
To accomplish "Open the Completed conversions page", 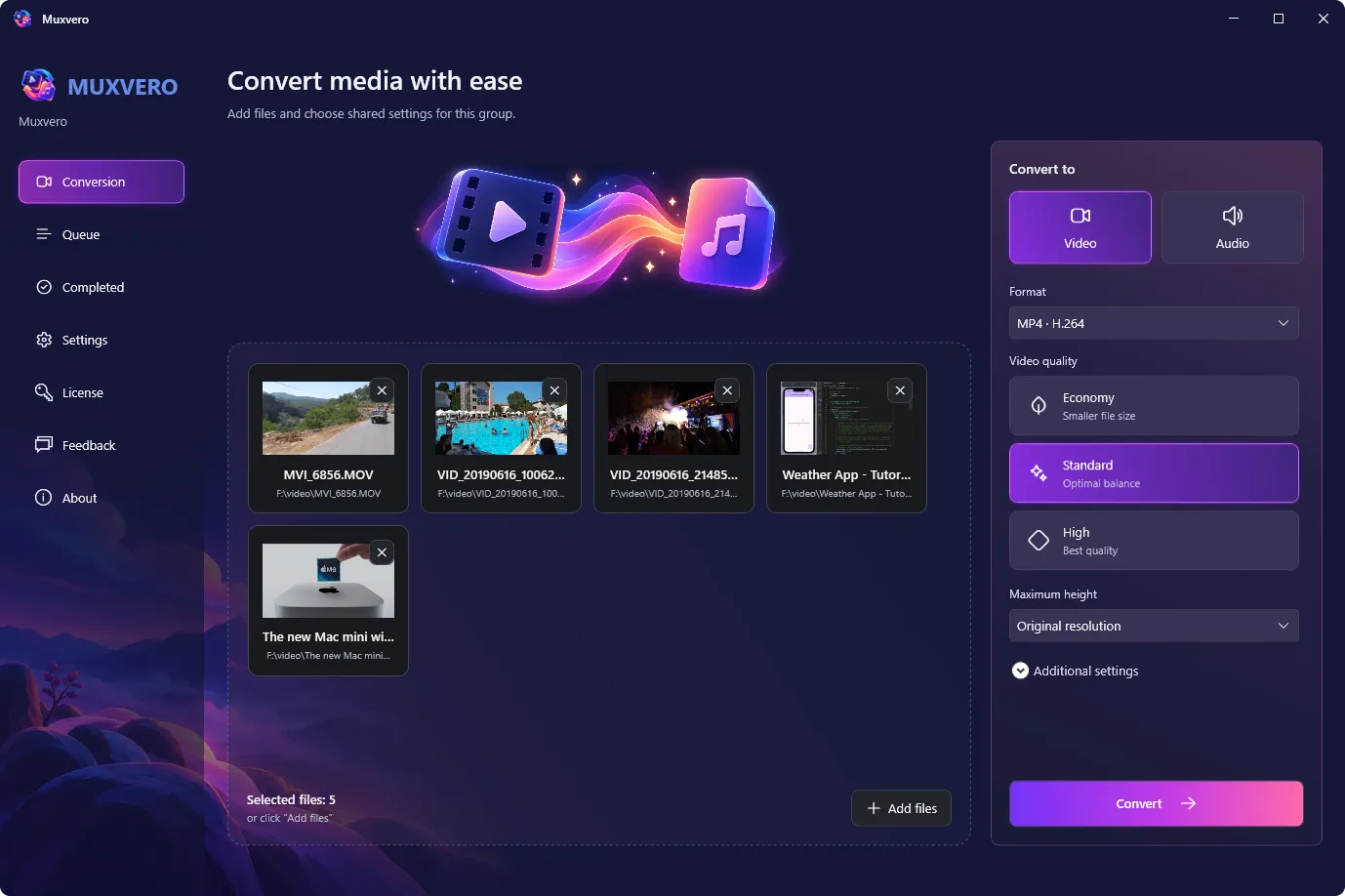I will (x=102, y=287).
